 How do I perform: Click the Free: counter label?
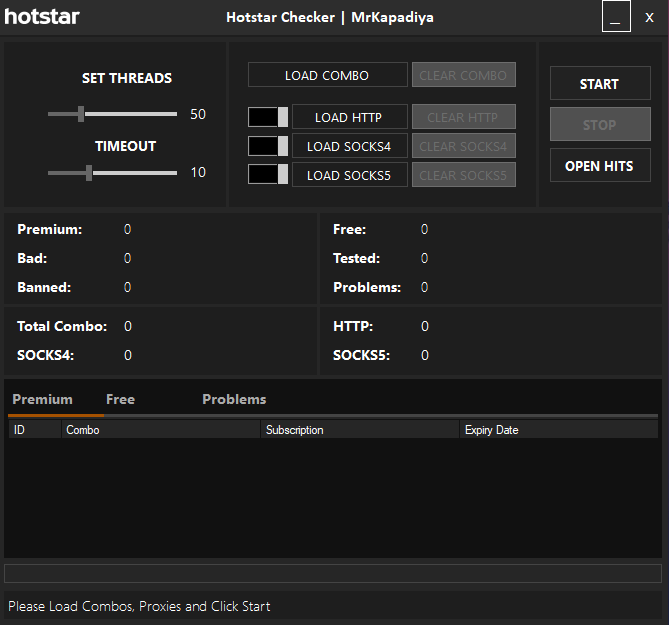[349, 230]
